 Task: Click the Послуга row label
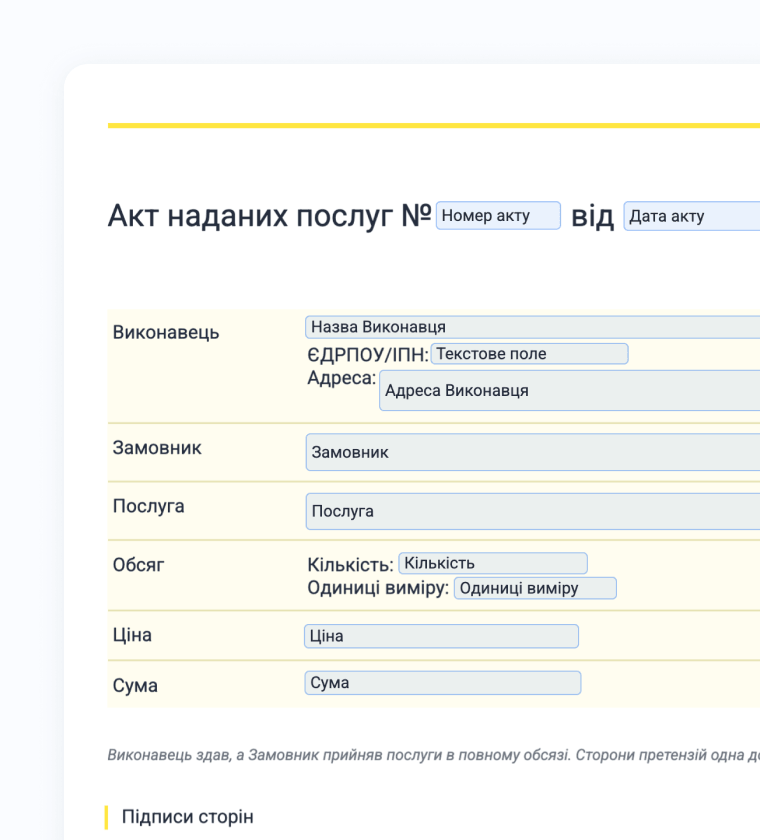pyautogui.click(x=148, y=506)
